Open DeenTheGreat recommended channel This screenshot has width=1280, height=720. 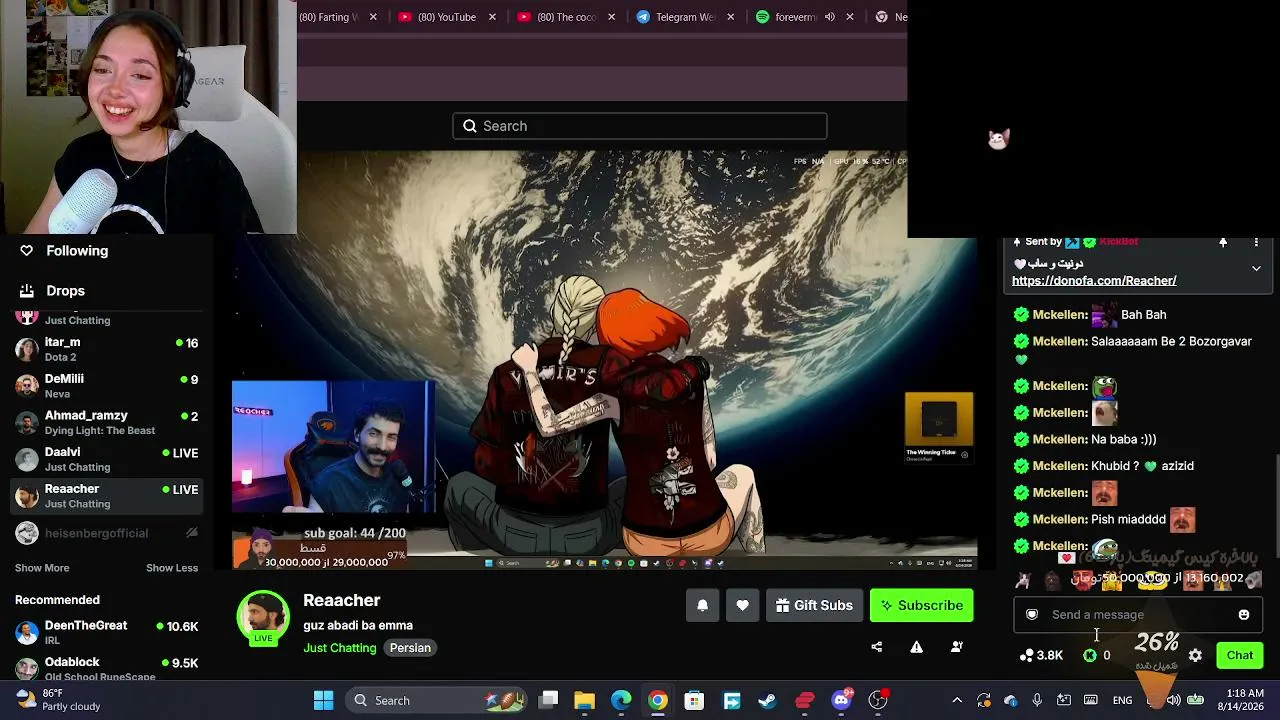[107, 632]
